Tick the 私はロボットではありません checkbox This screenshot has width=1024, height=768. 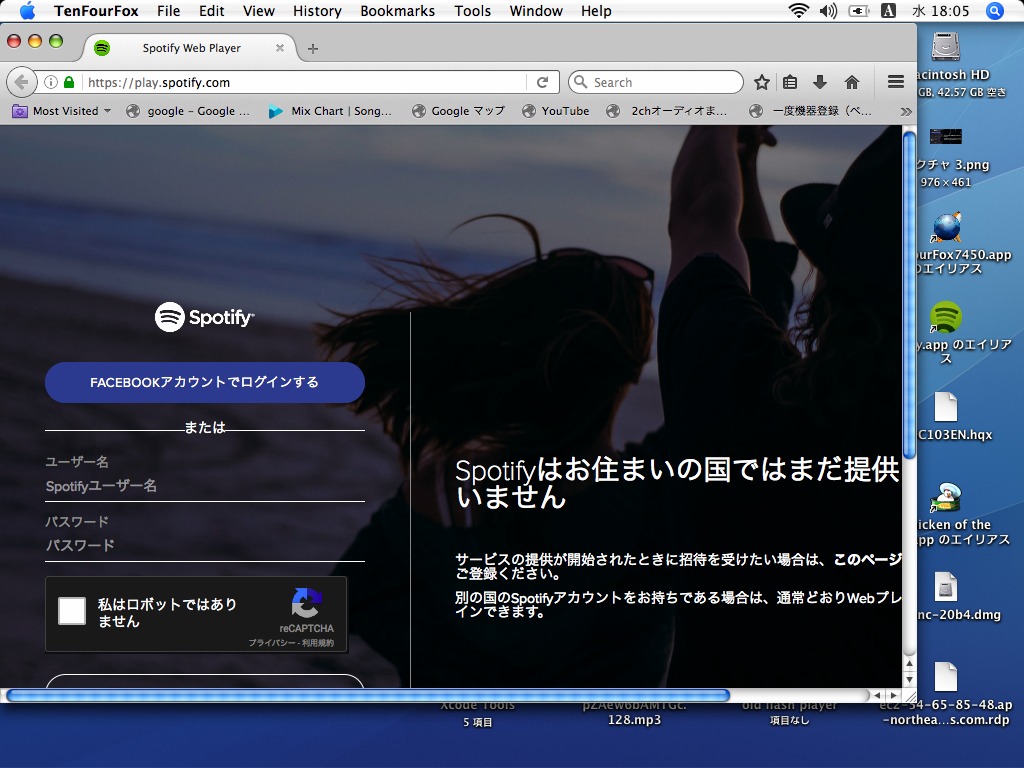click(72, 611)
